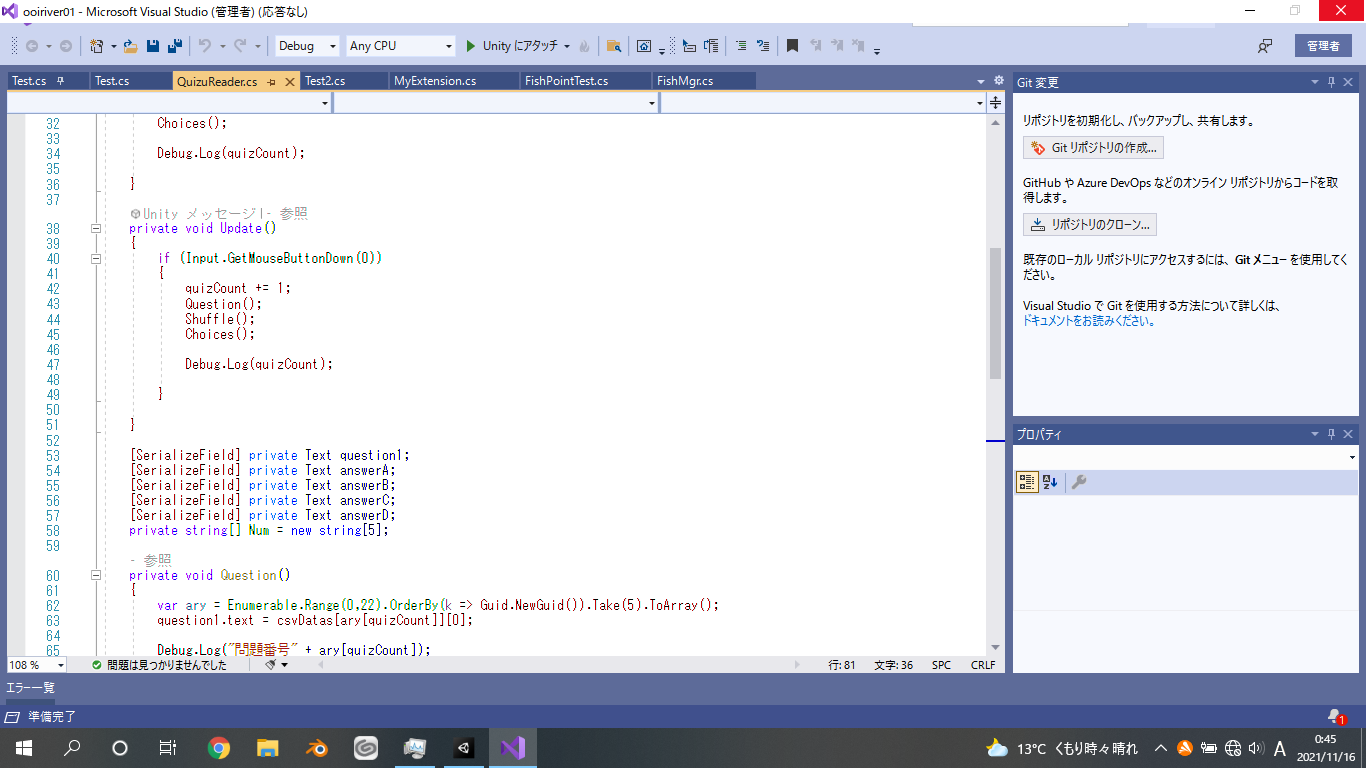Click the Categorized view icon in Properties

(1027, 482)
